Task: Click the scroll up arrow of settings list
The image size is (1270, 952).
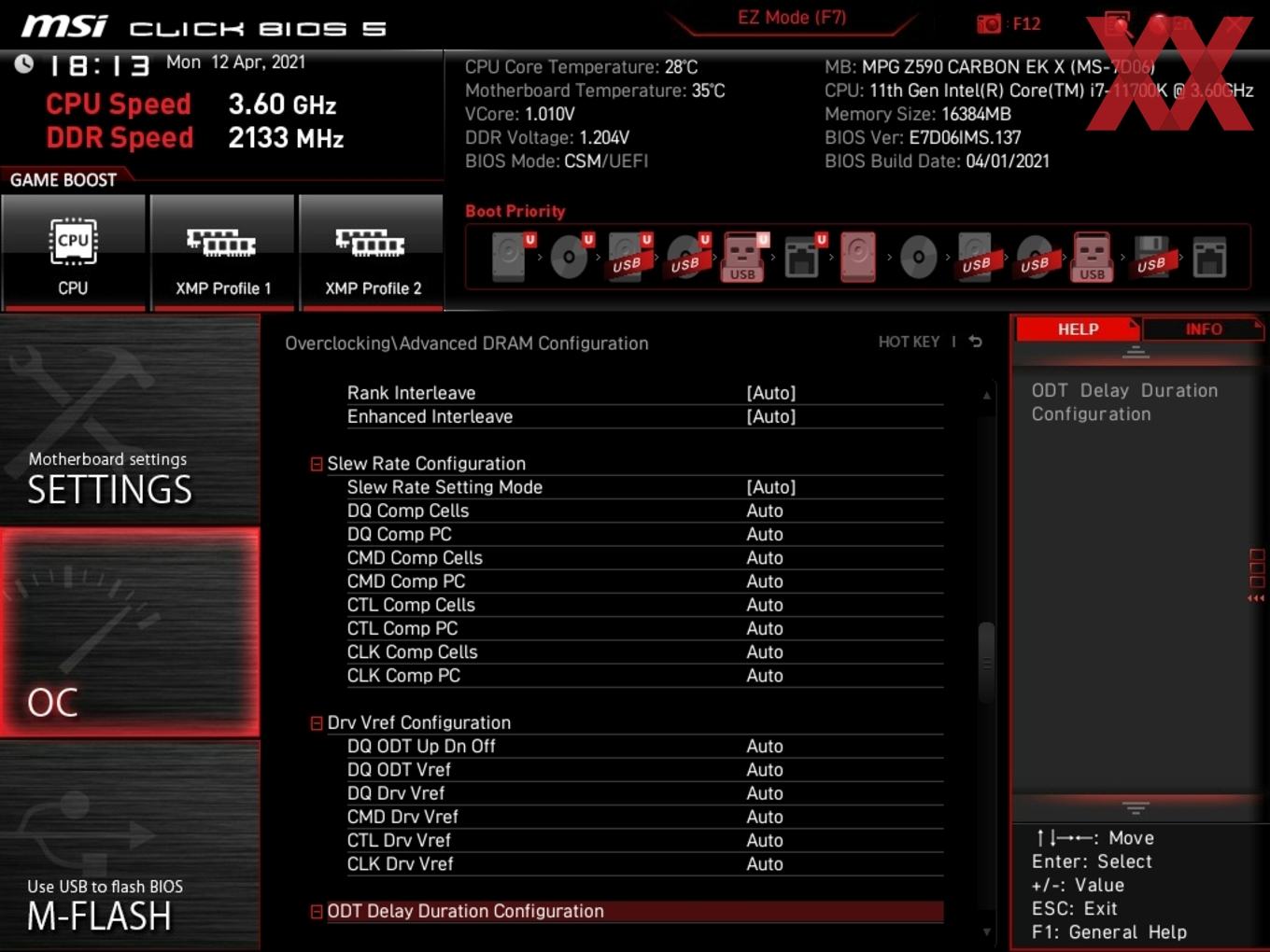Action: click(x=987, y=396)
